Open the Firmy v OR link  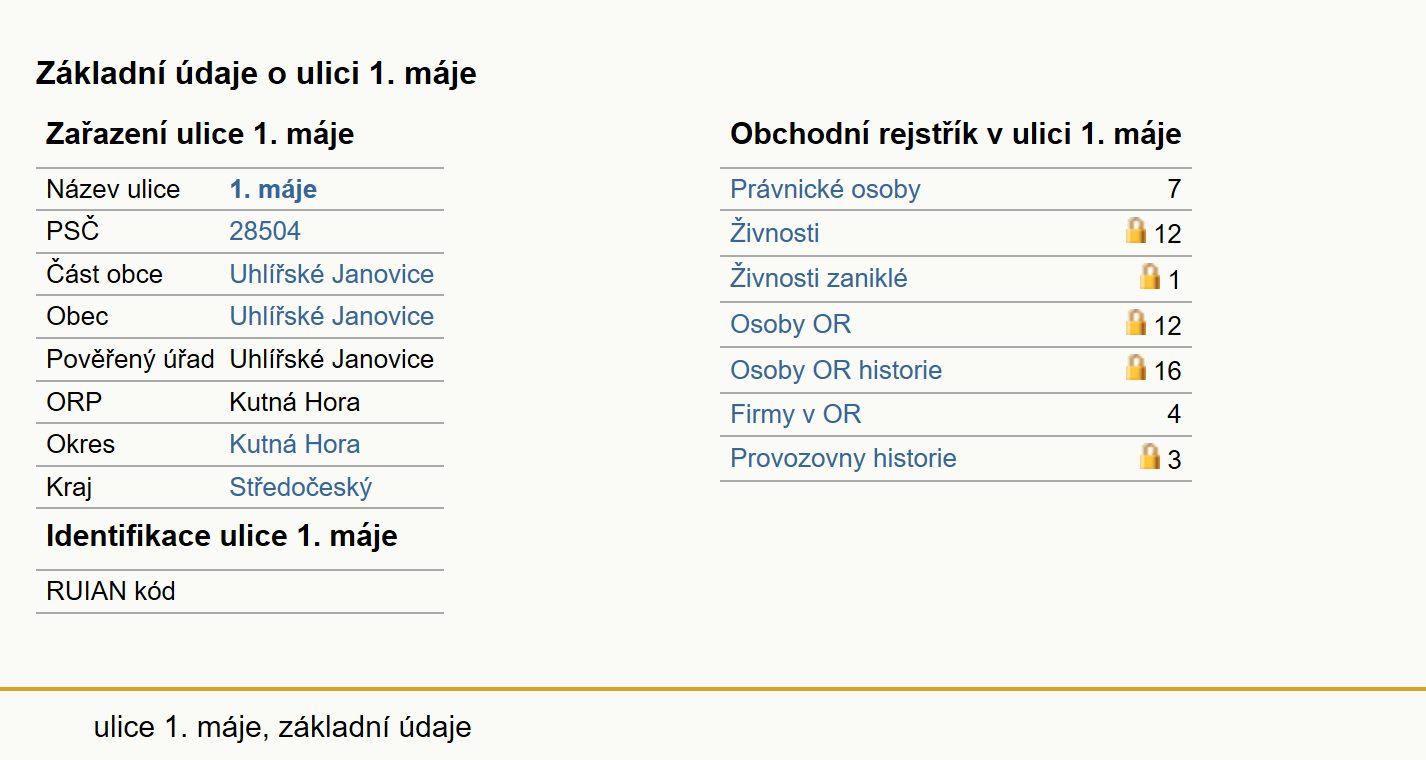click(796, 414)
